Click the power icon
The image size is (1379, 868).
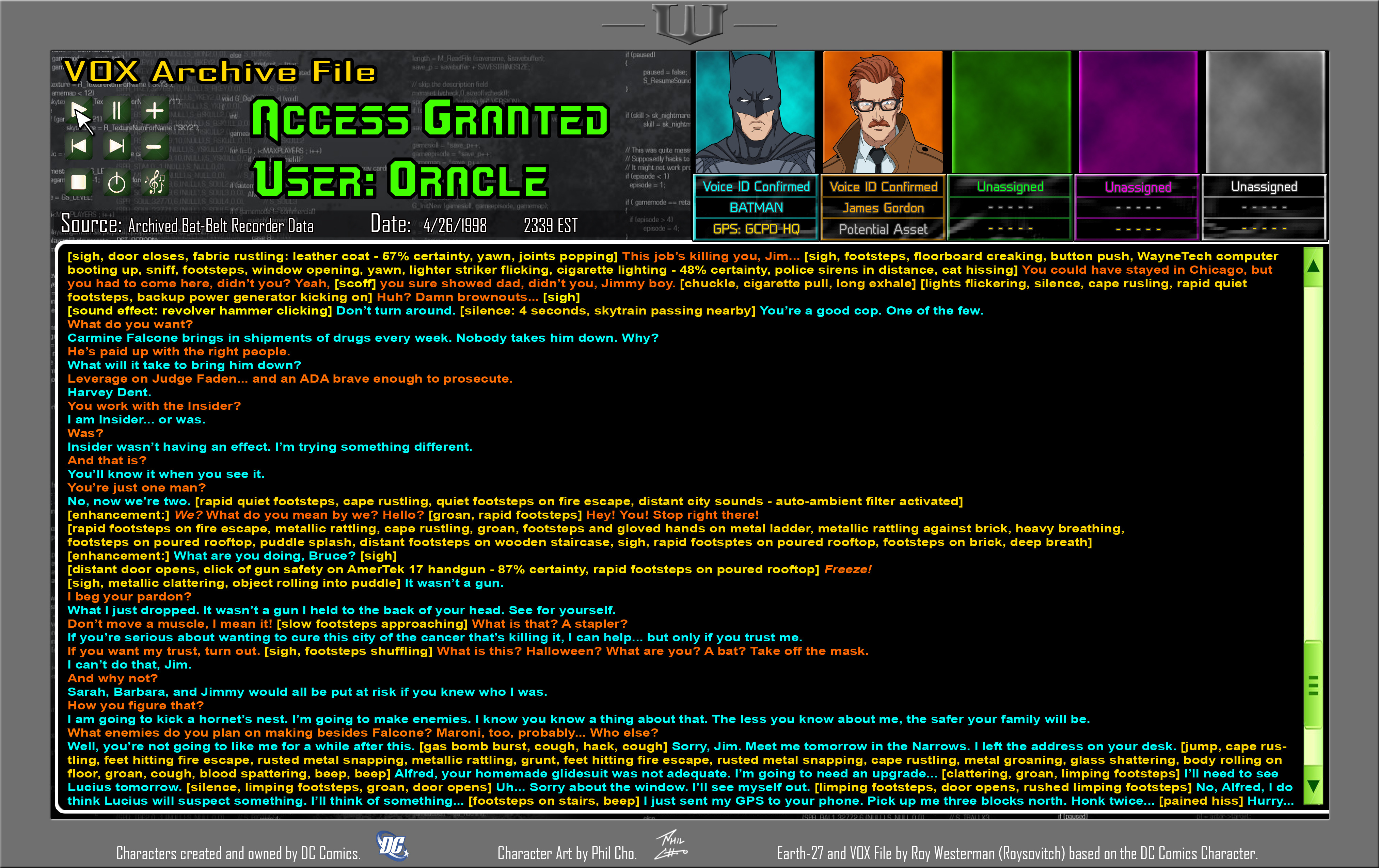pos(116,183)
